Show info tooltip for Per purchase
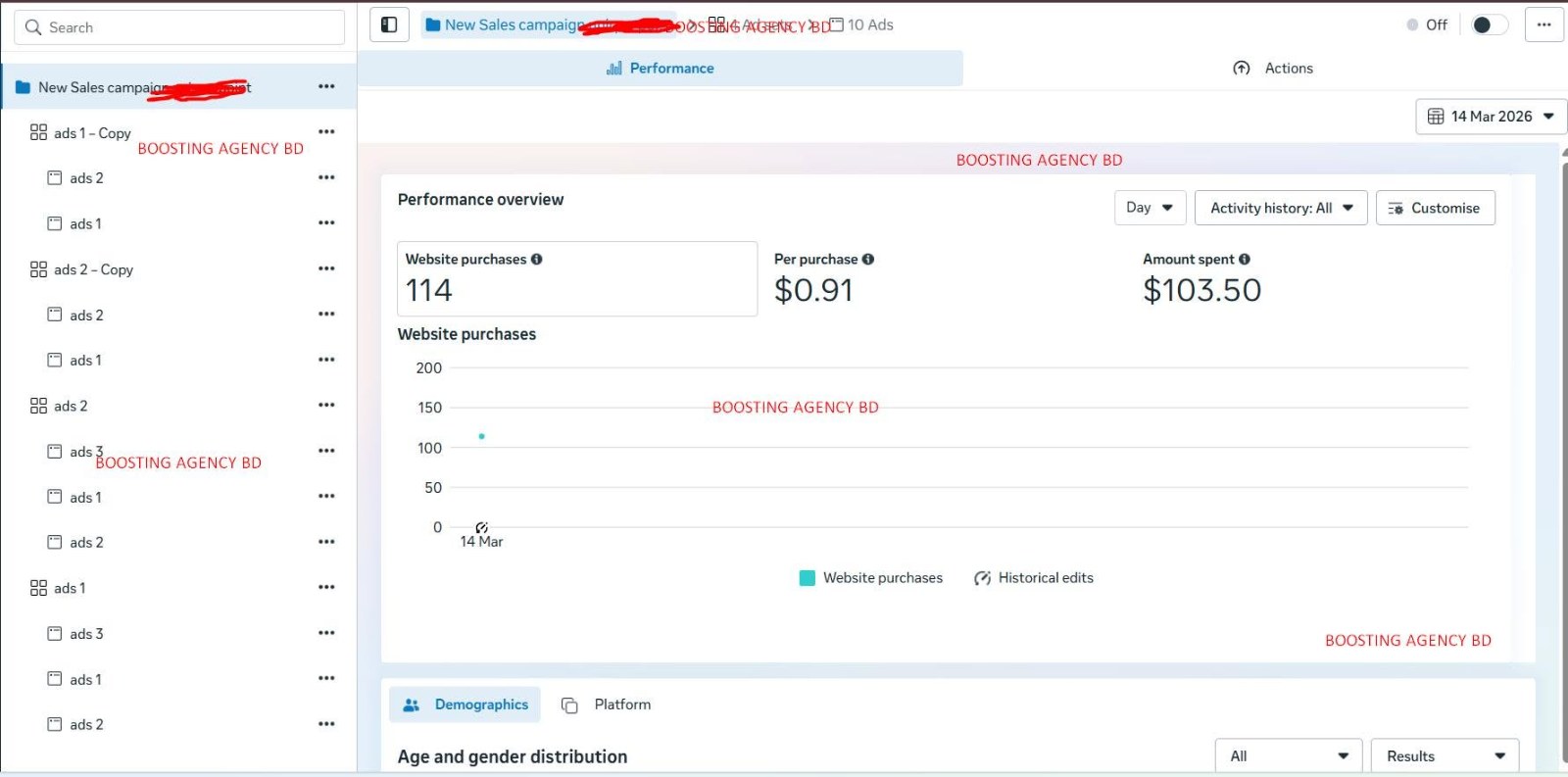Screen dimensions: 1568x777 pyautogui.click(x=868, y=259)
